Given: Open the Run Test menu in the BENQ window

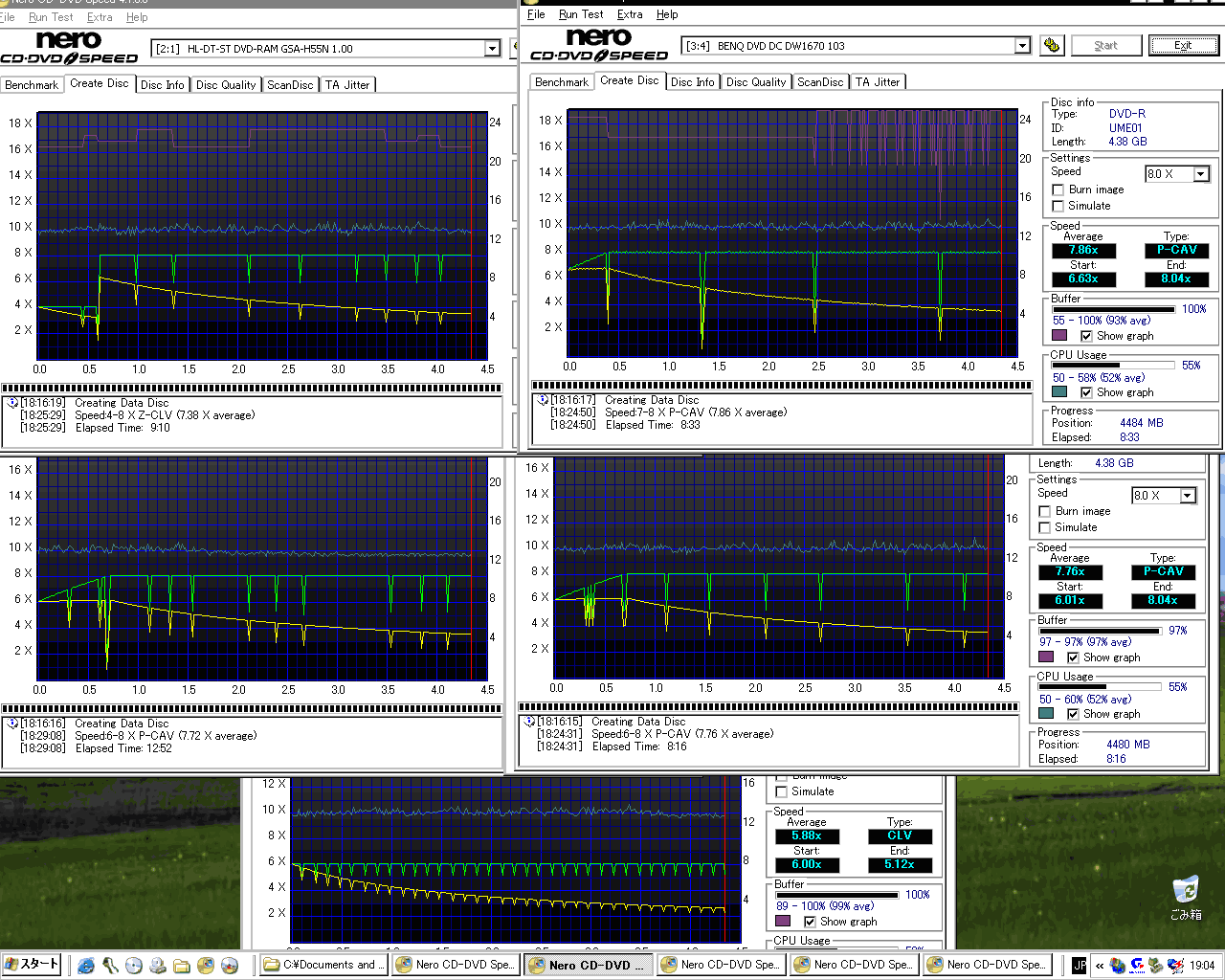Looking at the screenshot, I should point(581,14).
